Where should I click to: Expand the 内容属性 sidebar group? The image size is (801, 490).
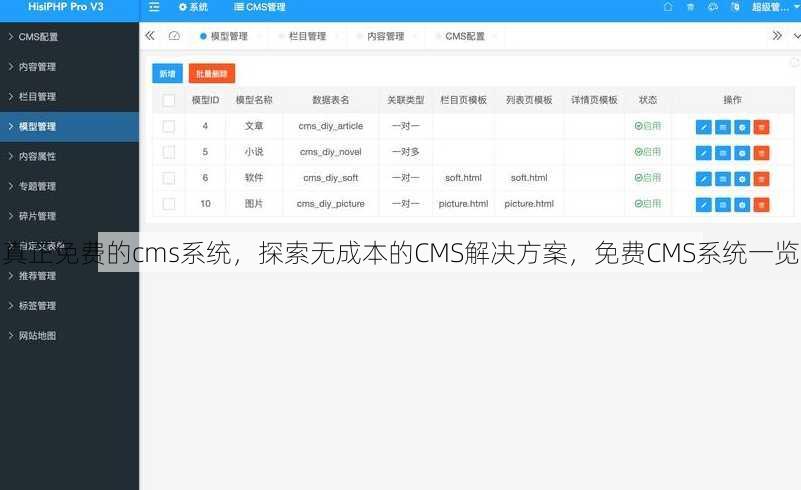[x=69, y=156]
